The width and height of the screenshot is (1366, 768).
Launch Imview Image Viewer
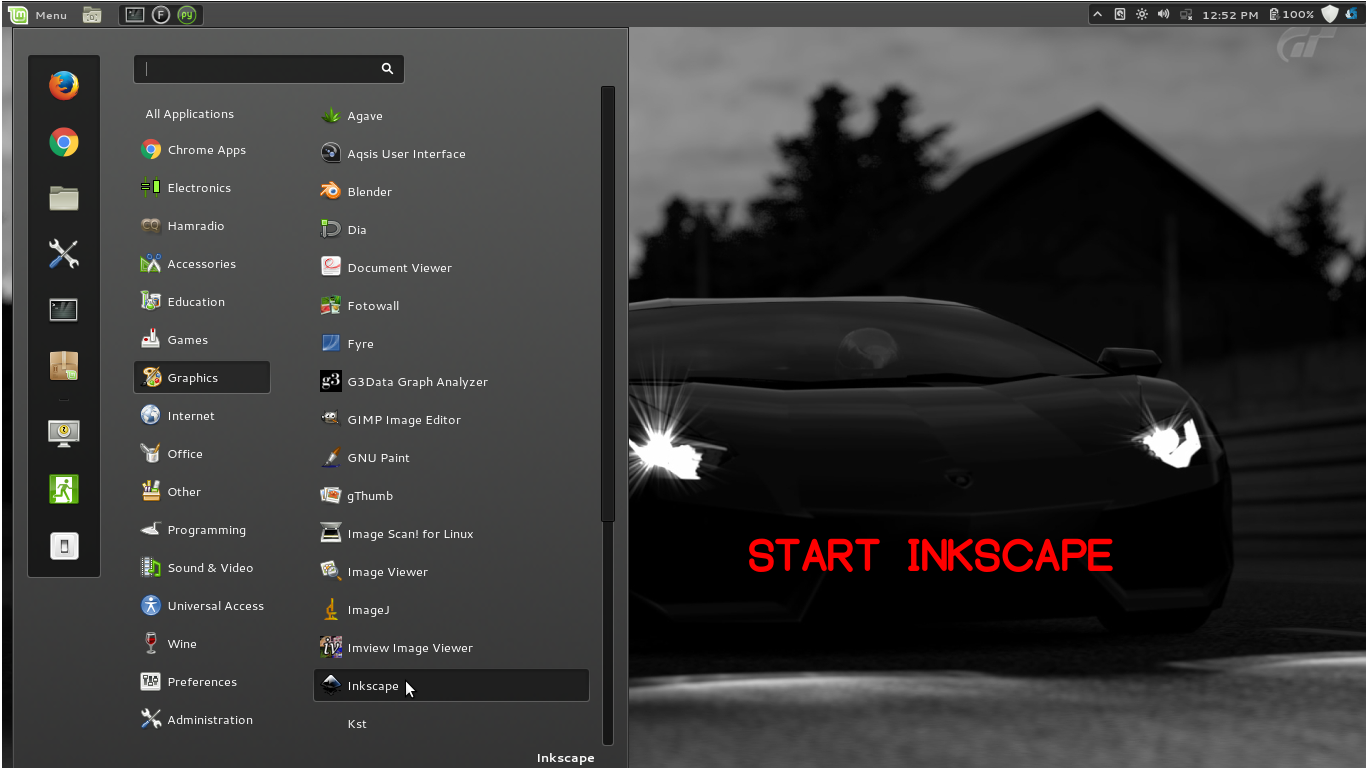point(451,648)
